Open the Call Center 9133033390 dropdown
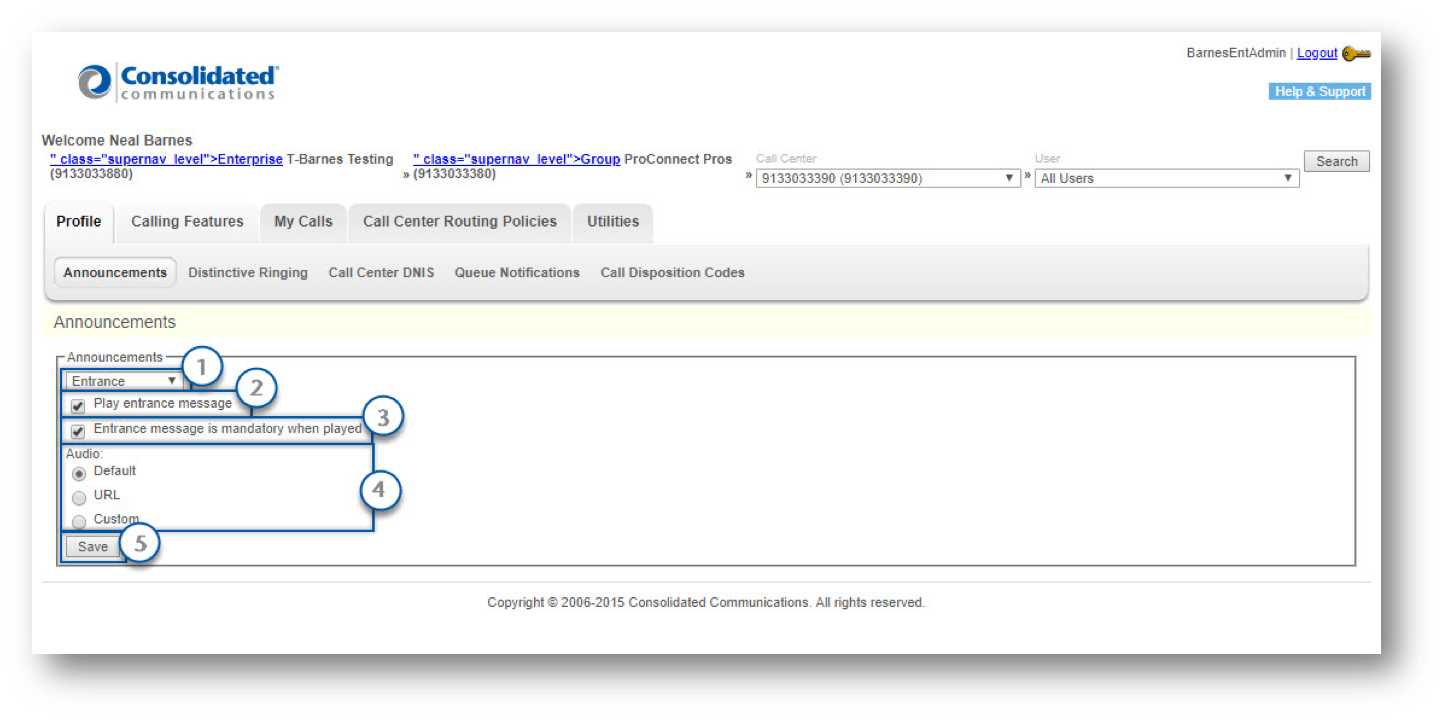1446x719 pixels. click(x=888, y=178)
